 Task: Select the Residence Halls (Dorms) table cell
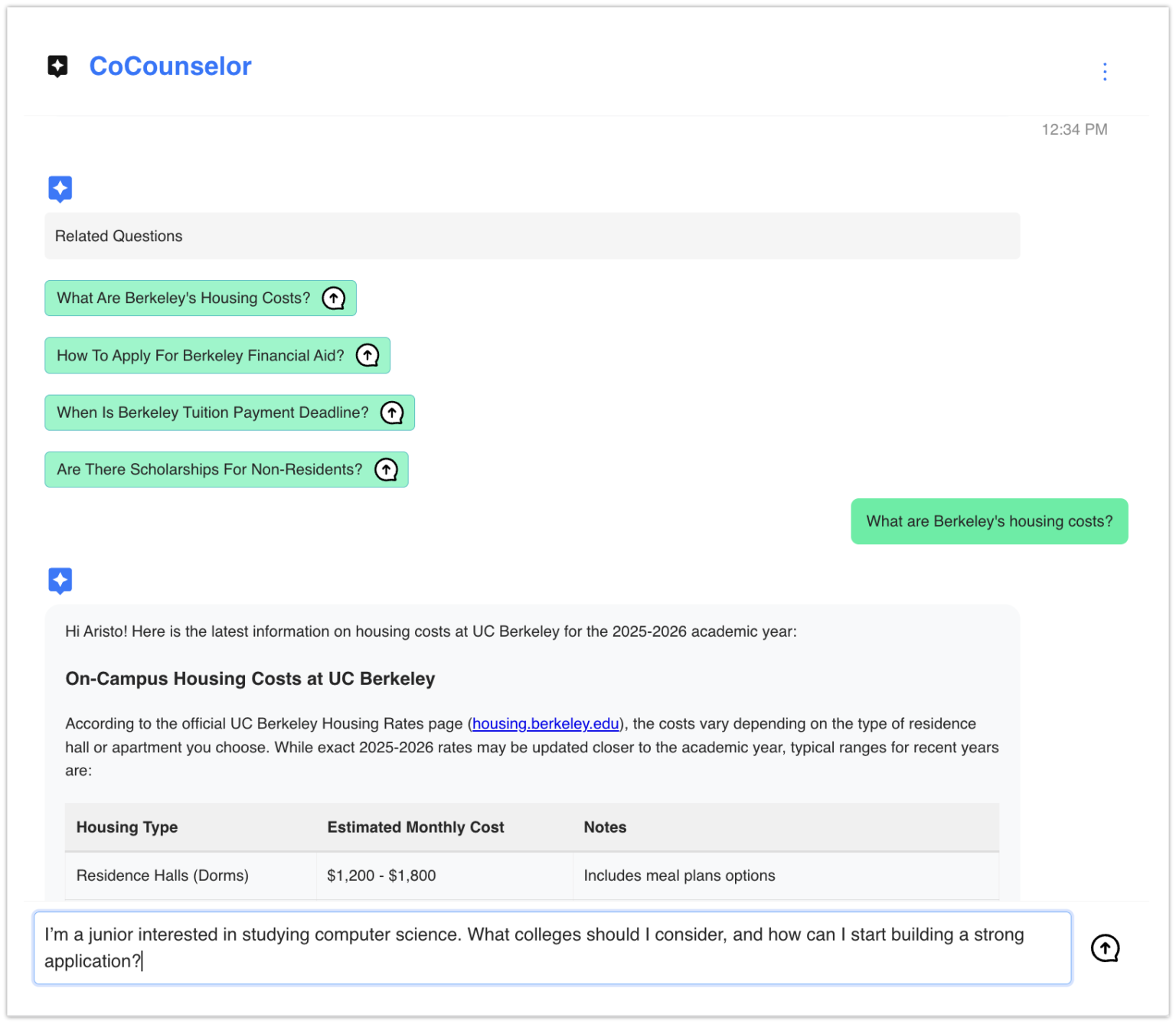click(x=162, y=875)
